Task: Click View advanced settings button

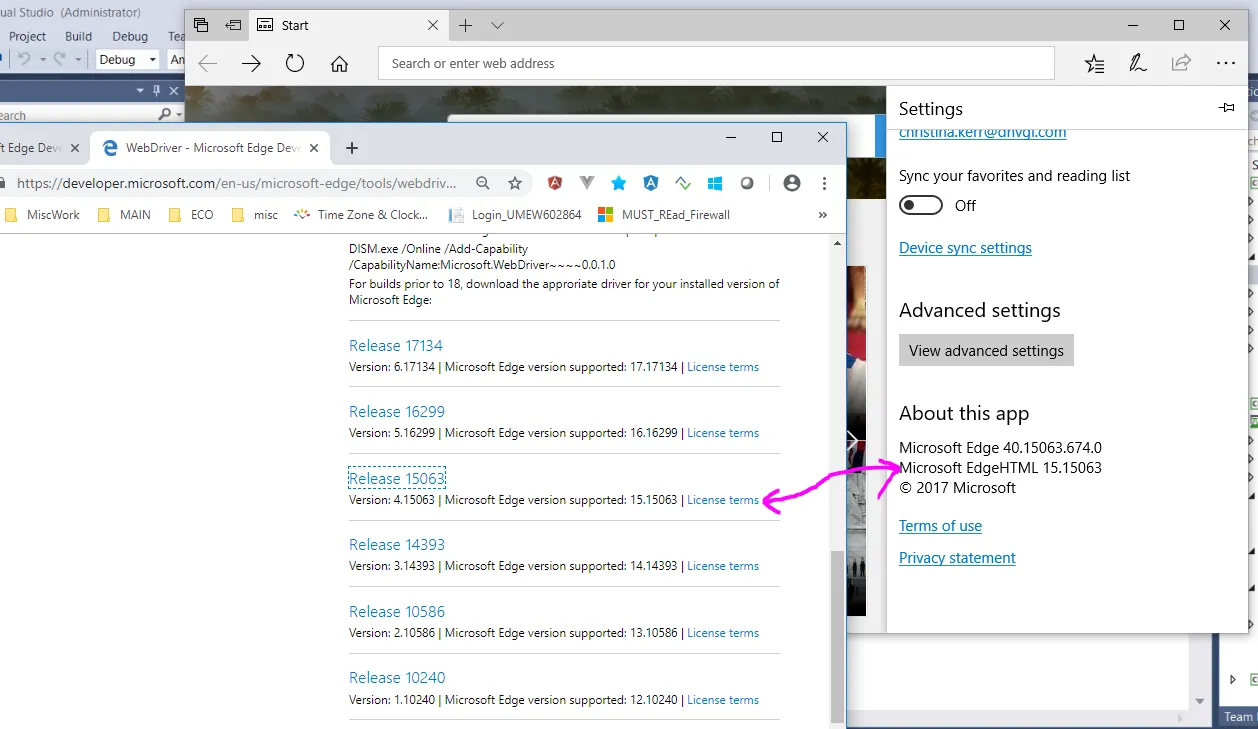Action: 986,350
